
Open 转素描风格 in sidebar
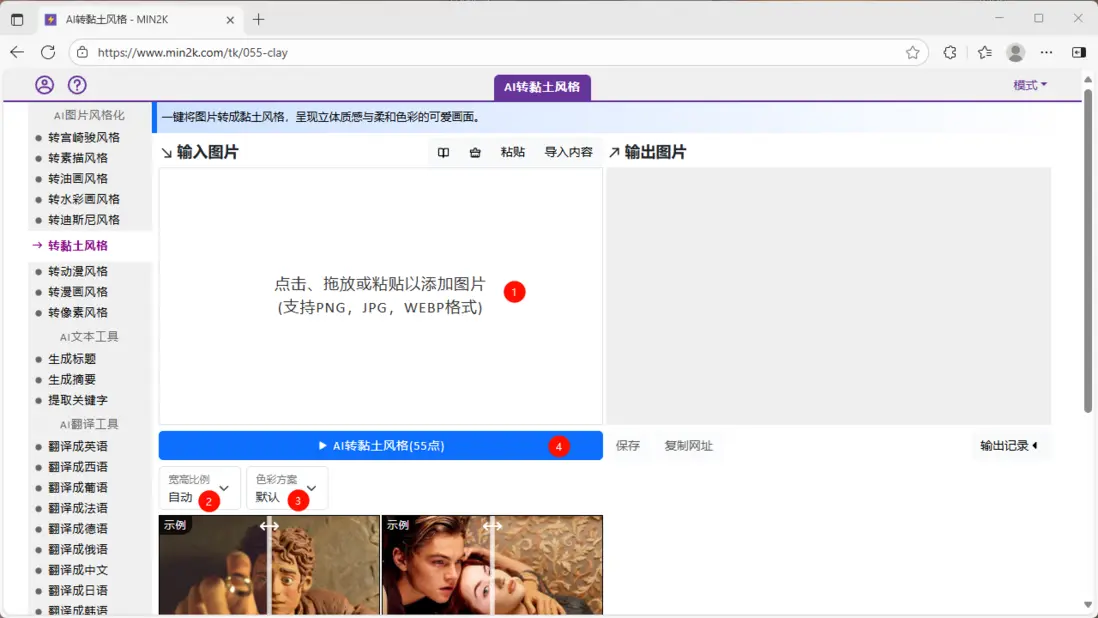[78, 158]
